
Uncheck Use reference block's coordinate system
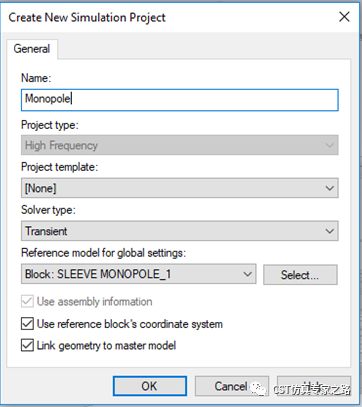tap(27, 324)
